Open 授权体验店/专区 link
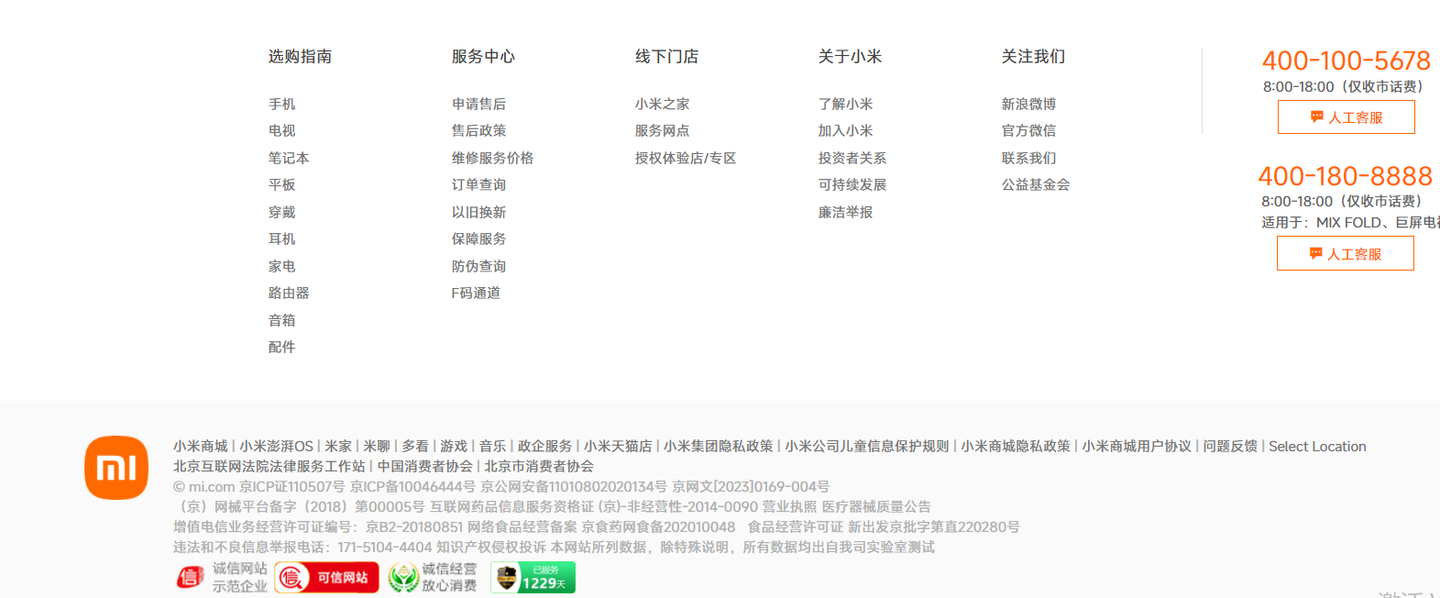This screenshot has height=598, width=1440. (686, 158)
